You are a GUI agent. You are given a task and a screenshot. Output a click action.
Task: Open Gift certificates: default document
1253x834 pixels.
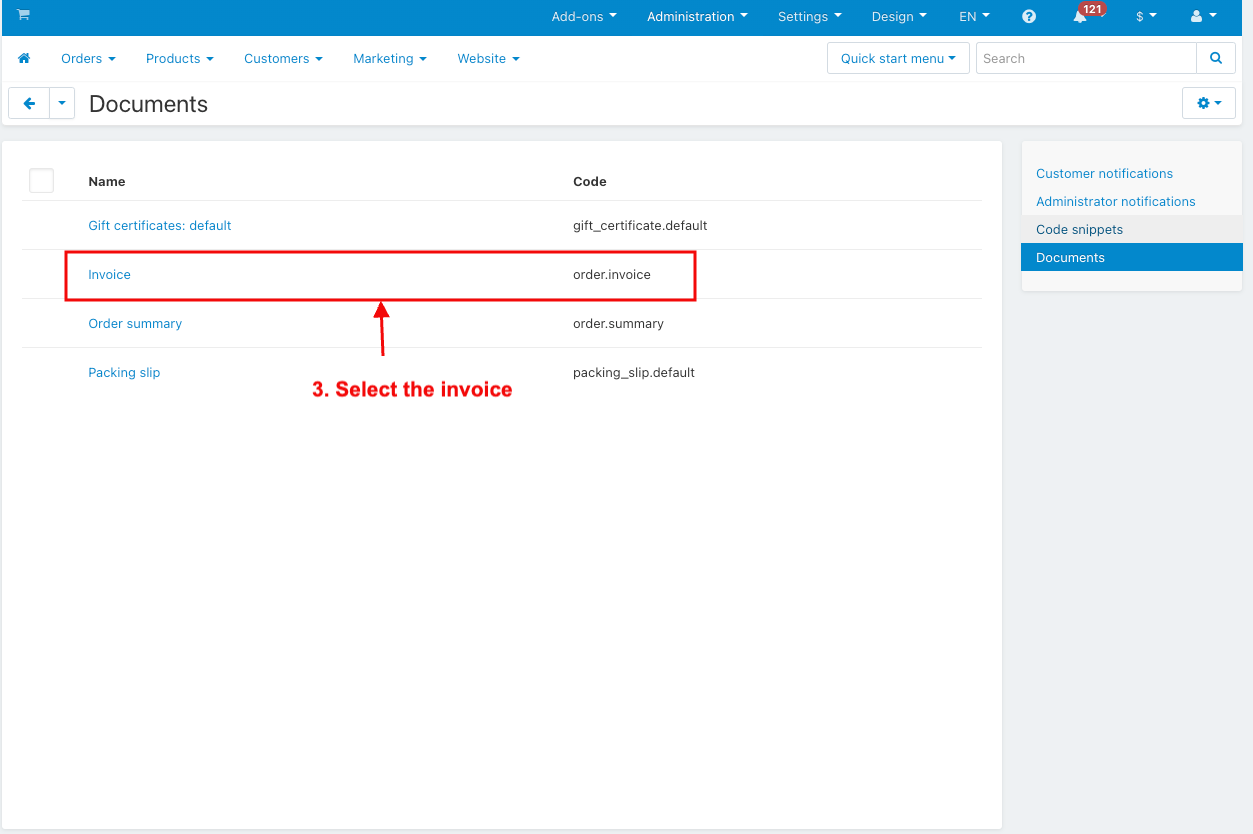coord(160,226)
